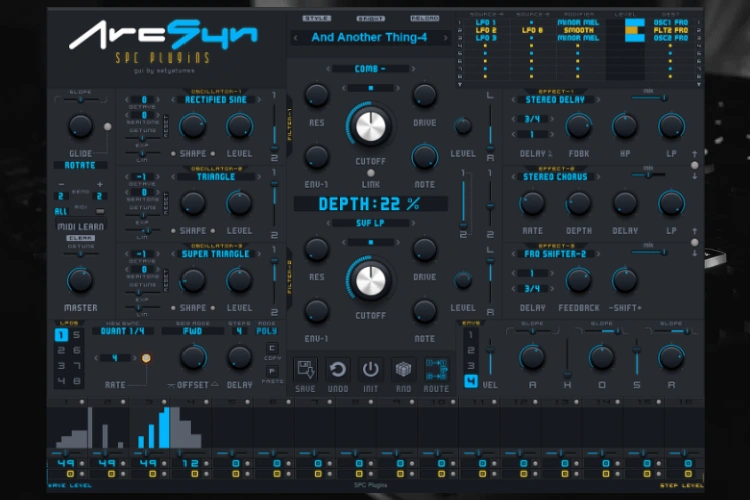Toggle step 1 dot in sequencer header
The width and height of the screenshot is (750, 500).
82,402
